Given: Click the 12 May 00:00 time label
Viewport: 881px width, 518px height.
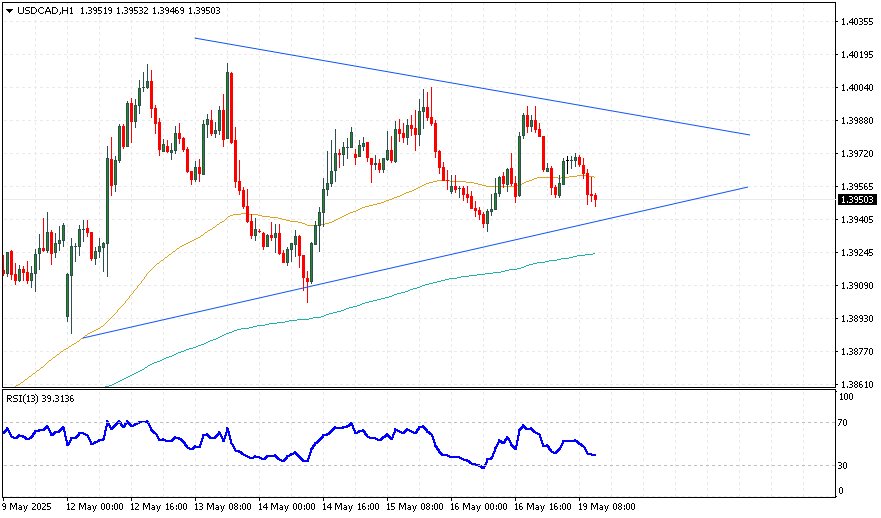Looking at the screenshot, I should click(95, 507).
